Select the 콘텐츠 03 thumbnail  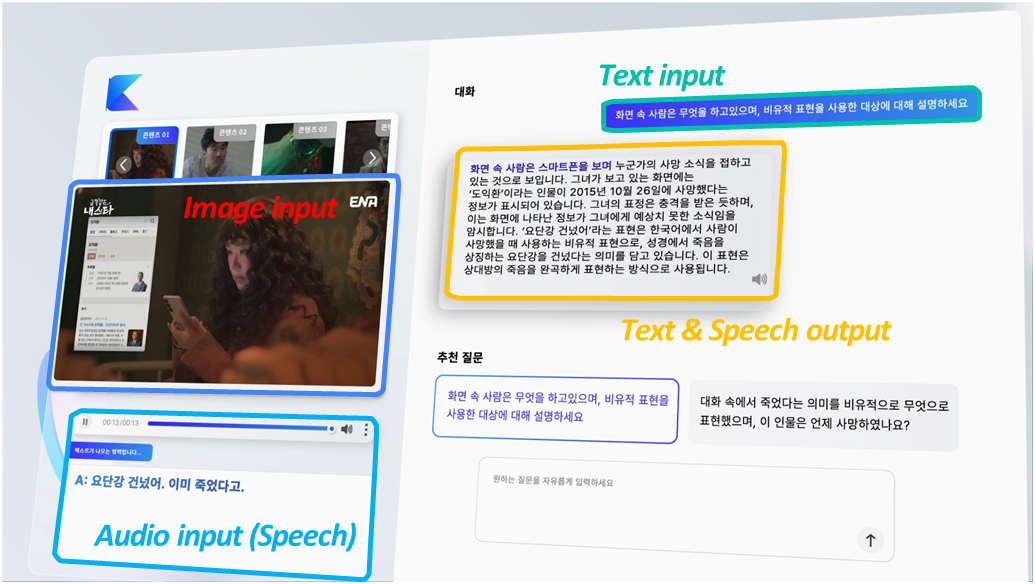coord(300,148)
